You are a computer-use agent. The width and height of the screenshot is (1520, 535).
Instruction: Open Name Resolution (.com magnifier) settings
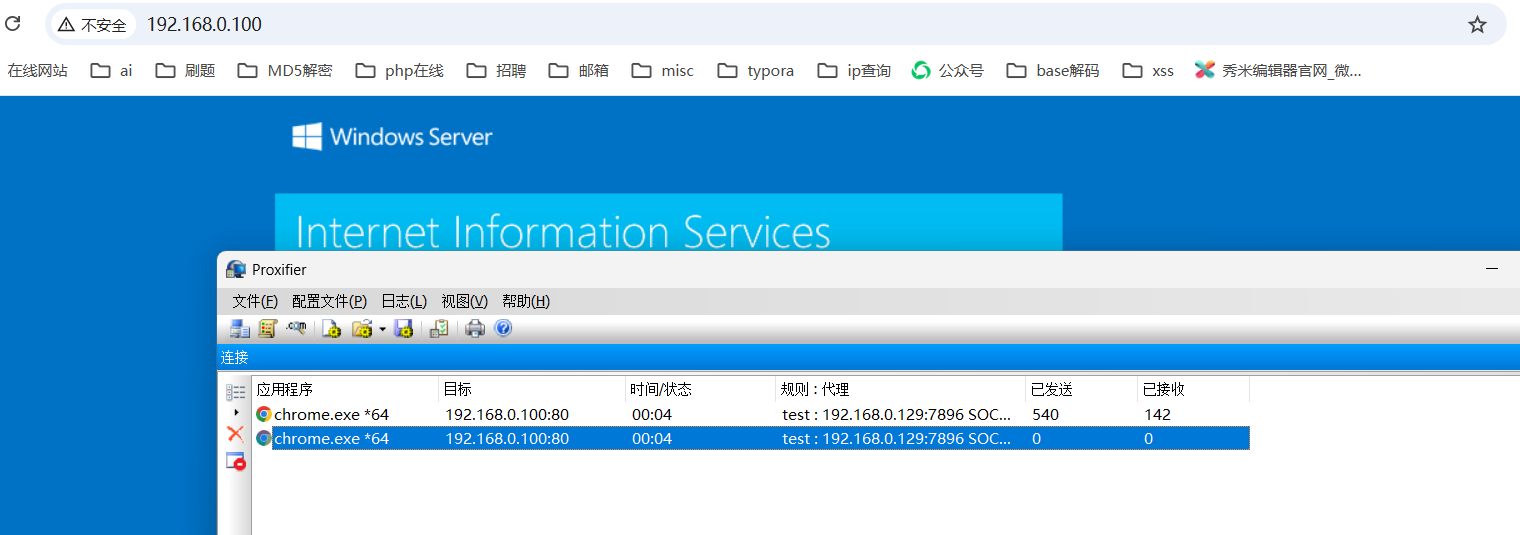coord(296,328)
